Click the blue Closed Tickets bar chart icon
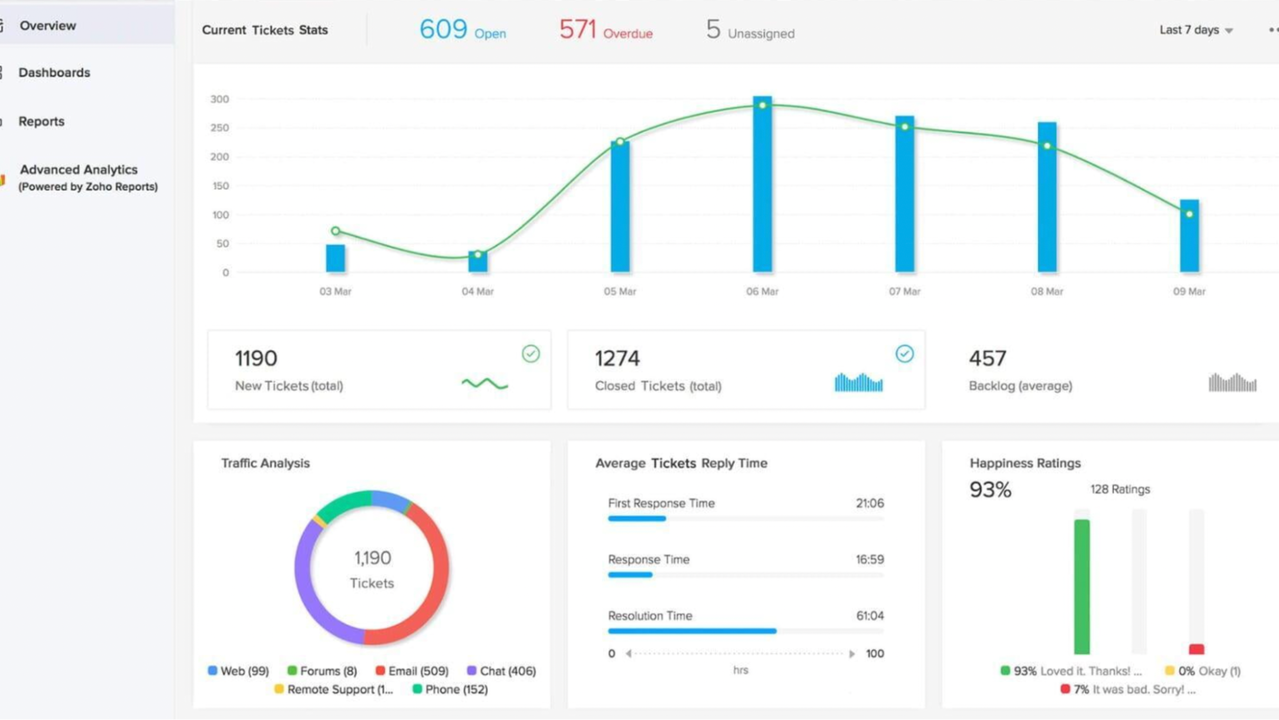Viewport: 1279px width, 720px height. coord(858,382)
